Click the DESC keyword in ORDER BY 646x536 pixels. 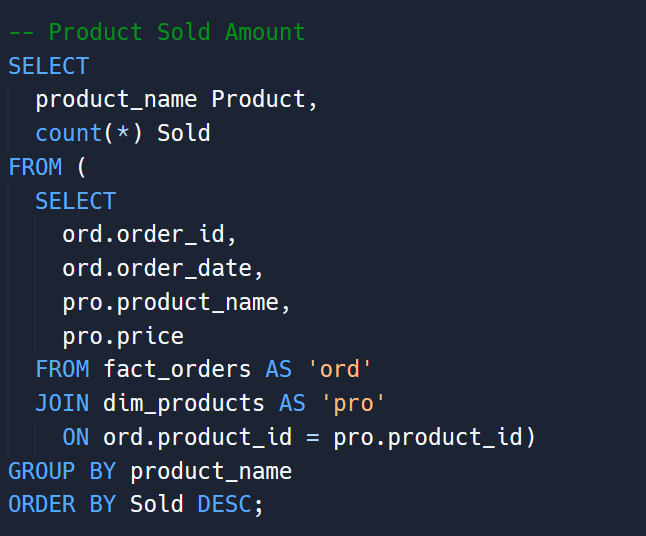coord(224,504)
